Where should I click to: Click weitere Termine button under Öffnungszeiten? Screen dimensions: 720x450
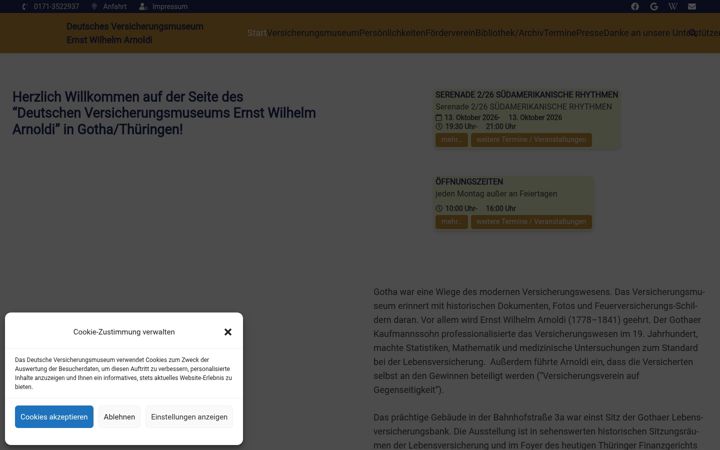531,221
